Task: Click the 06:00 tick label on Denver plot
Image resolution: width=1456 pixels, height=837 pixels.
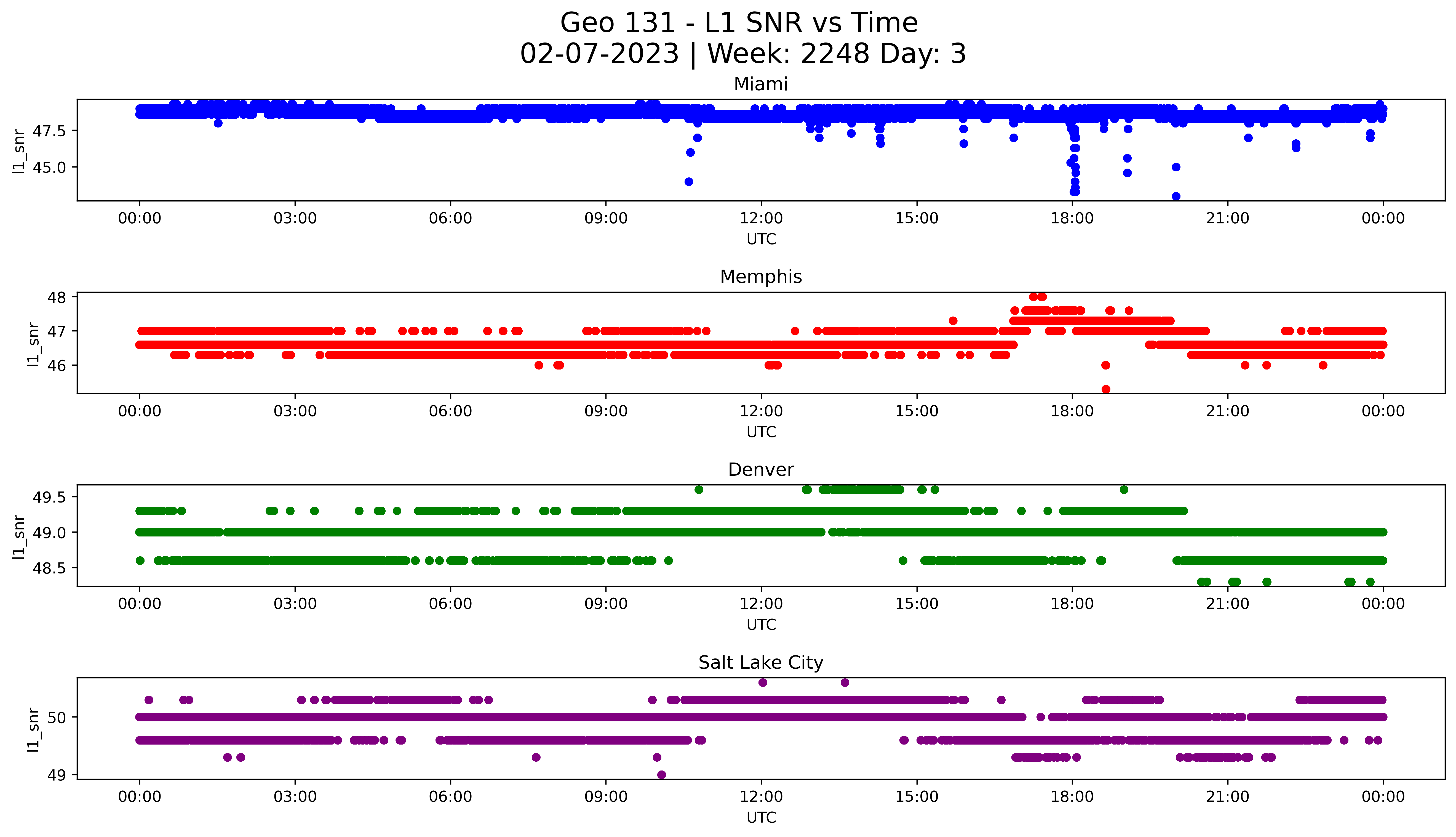Action: [x=450, y=604]
